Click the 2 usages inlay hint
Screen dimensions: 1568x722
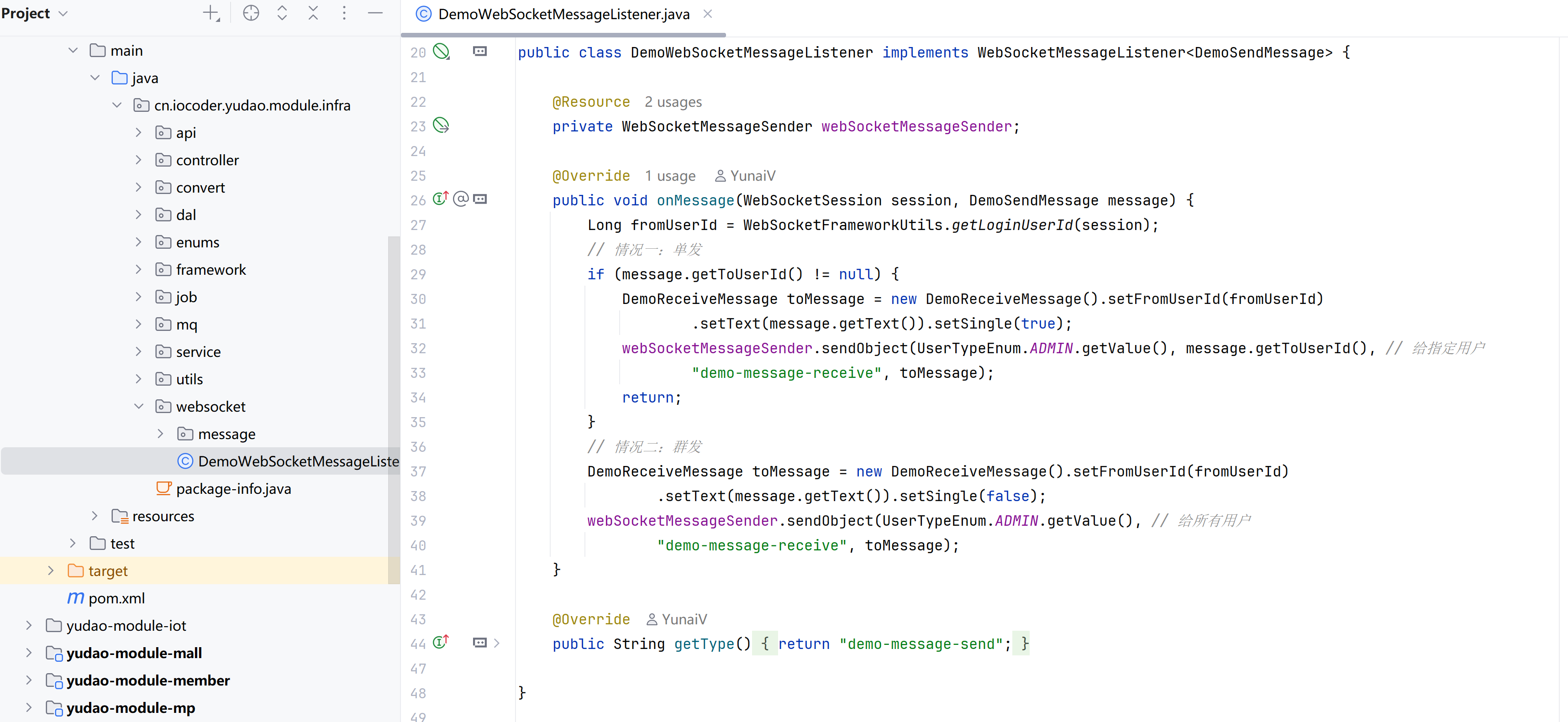(x=673, y=102)
